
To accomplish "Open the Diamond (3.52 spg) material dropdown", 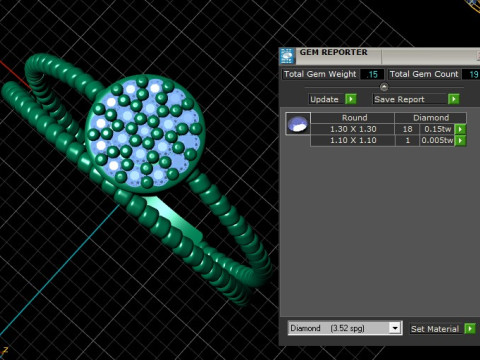I will point(395,328).
